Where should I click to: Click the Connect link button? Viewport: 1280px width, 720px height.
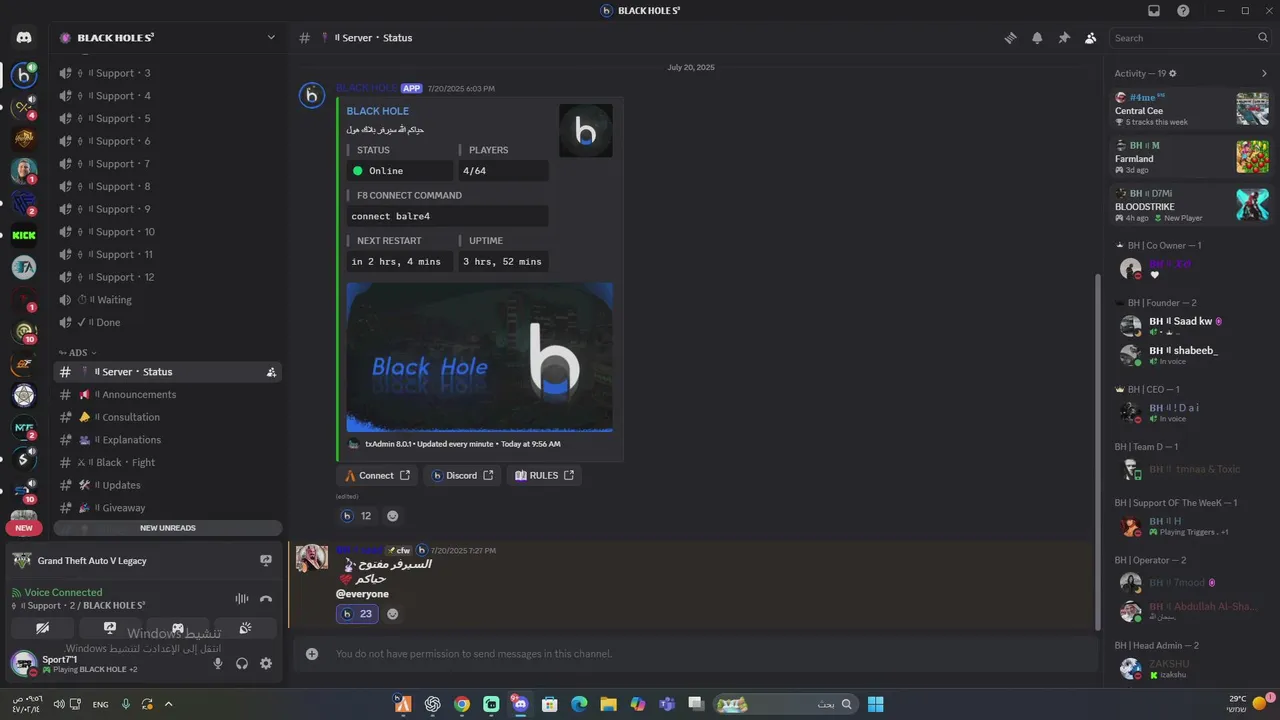pos(377,476)
